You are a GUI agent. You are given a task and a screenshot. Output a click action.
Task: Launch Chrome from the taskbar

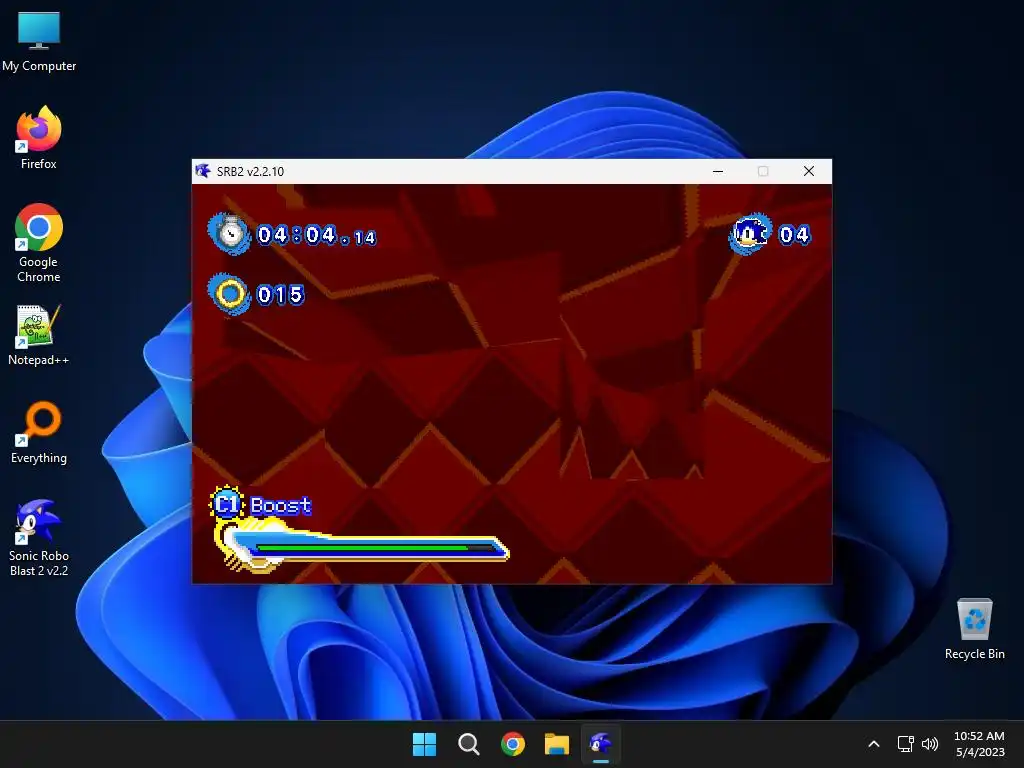pyautogui.click(x=513, y=744)
